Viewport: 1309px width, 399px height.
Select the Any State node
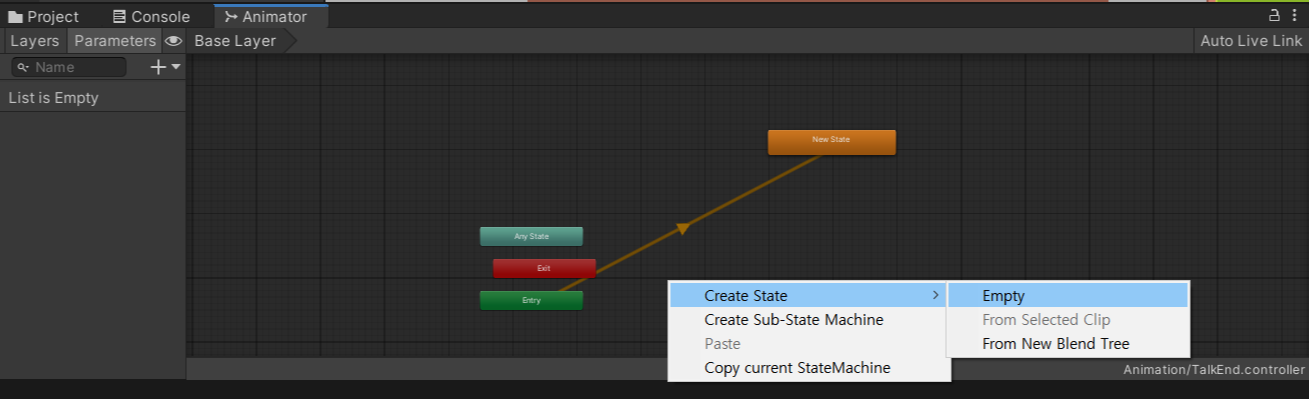pos(531,237)
